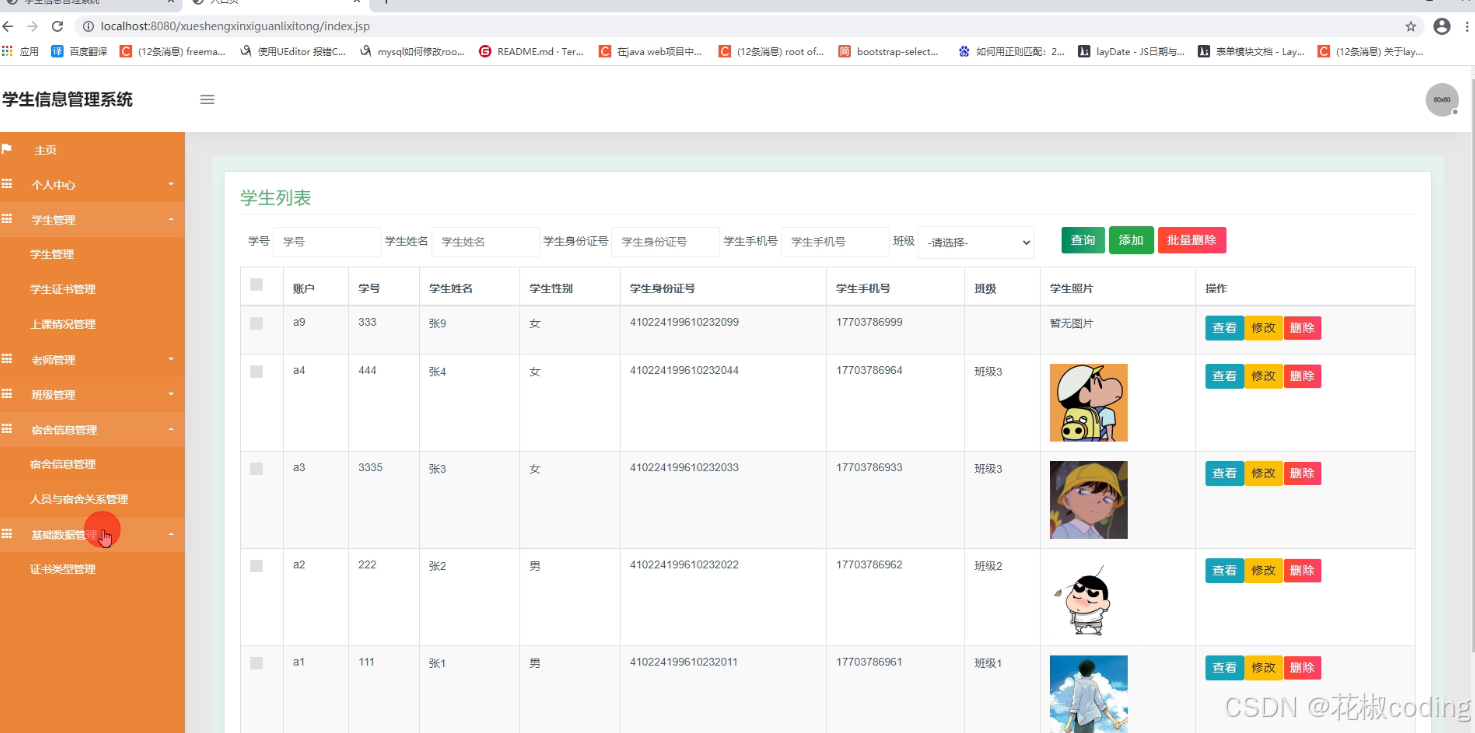Image resolution: width=1475 pixels, height=733 pixels.
Task: Click student number 3335
Action: 370,467
